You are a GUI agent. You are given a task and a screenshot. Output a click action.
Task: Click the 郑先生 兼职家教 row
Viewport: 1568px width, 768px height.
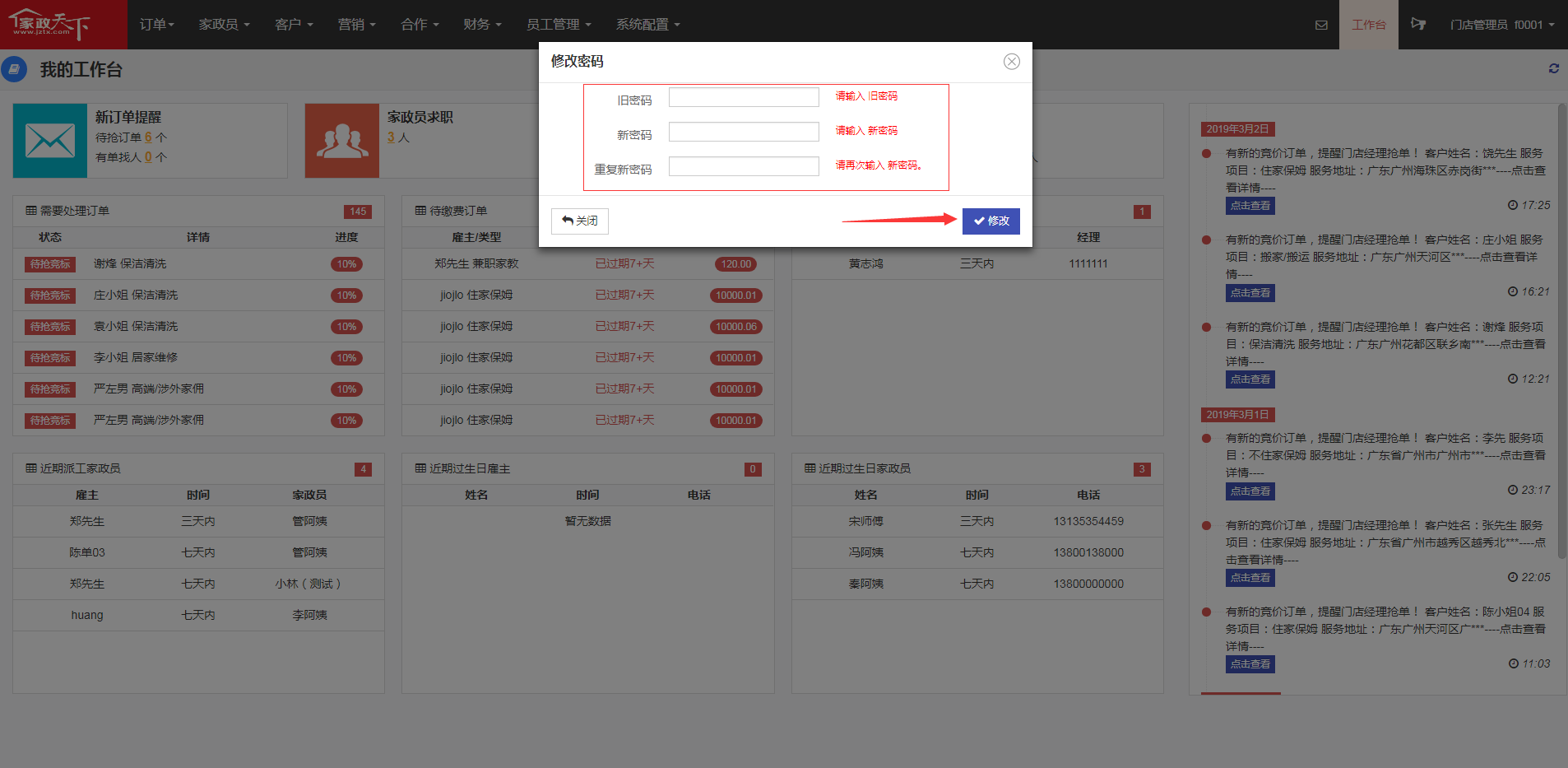(x=588, y=264)
